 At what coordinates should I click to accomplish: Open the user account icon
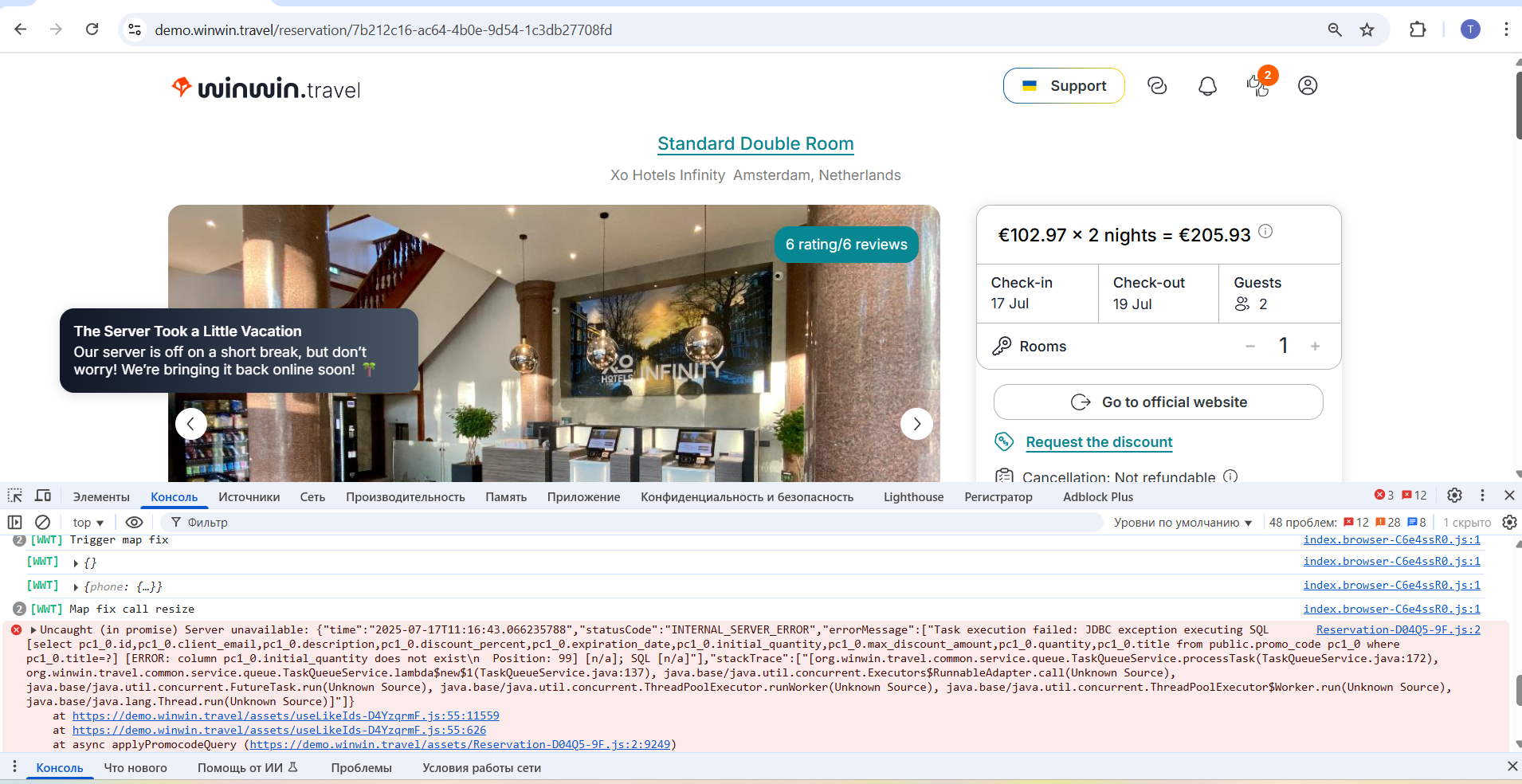pyautogui.click(x=1308, y=85)
